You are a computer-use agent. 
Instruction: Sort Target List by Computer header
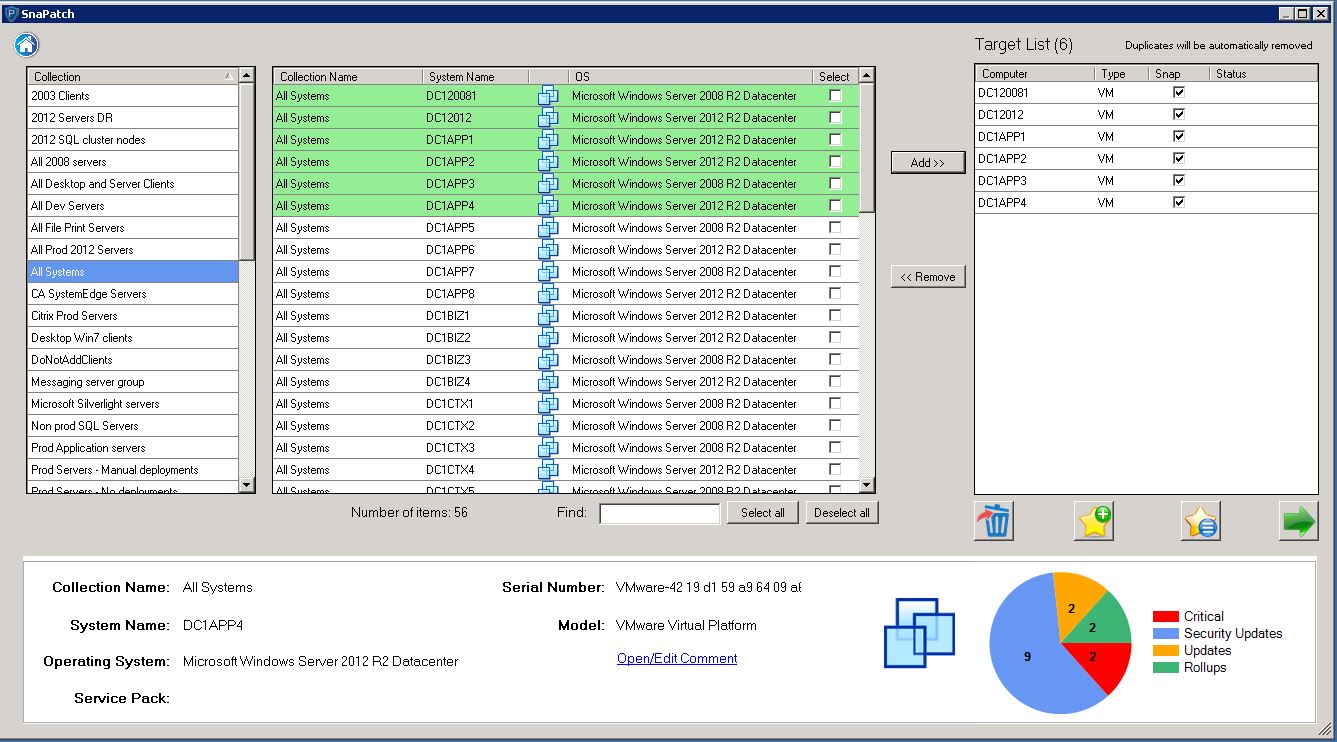tap(1035, 73)
